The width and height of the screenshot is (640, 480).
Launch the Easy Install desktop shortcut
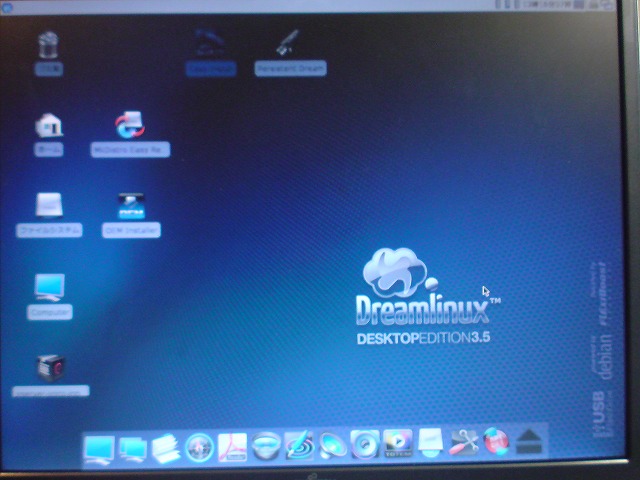[210, 42]
